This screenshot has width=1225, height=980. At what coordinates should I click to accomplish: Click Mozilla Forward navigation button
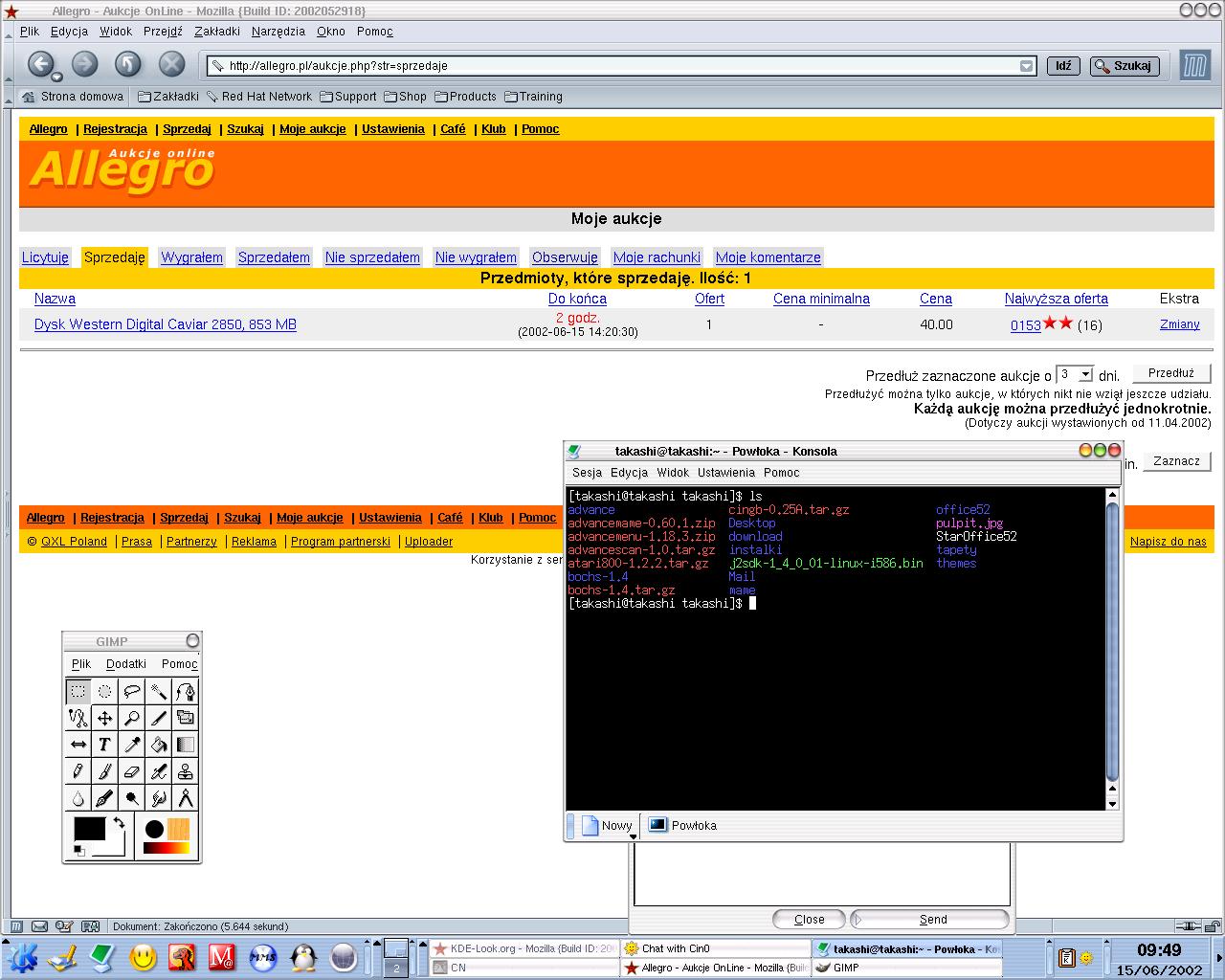click(x=85, y=64)
